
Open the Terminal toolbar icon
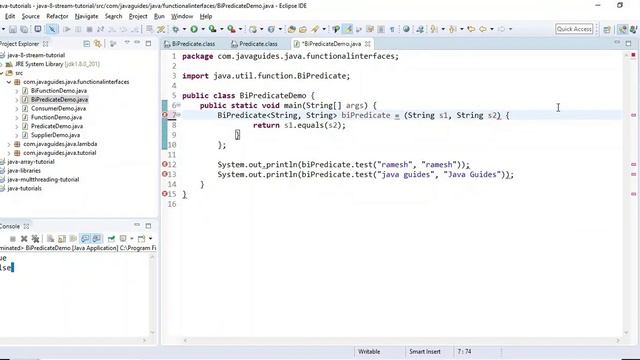pos(38,29)
